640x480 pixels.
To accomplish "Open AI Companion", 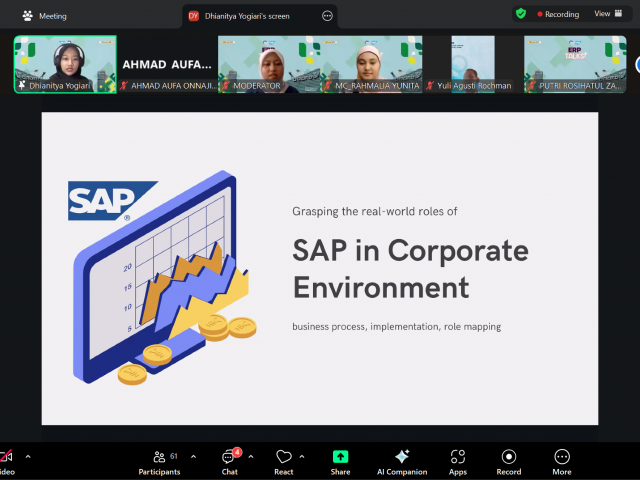I will pyautogui.click(x=402, y=462).
